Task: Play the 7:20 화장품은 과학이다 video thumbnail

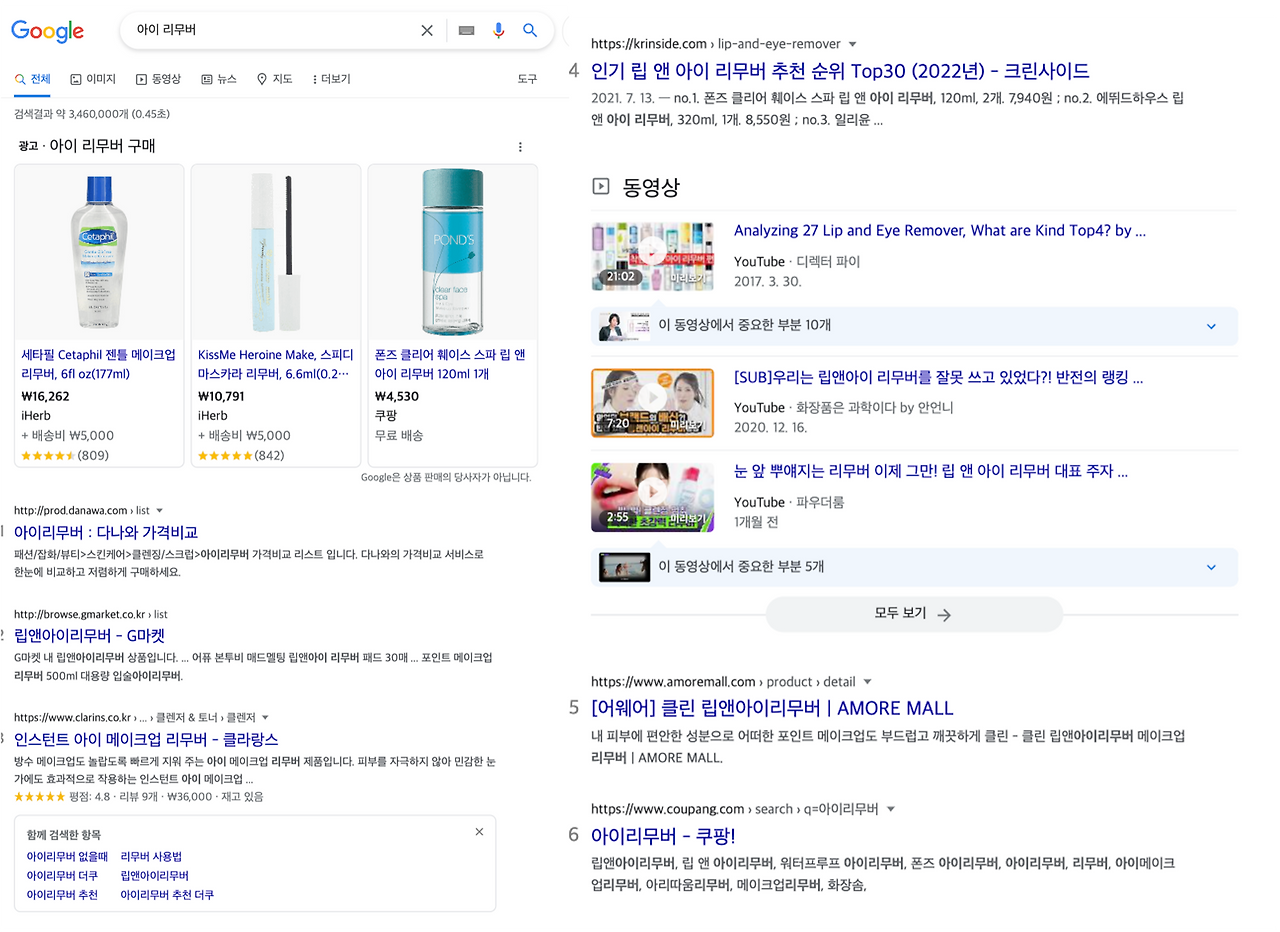Action: 652,403
